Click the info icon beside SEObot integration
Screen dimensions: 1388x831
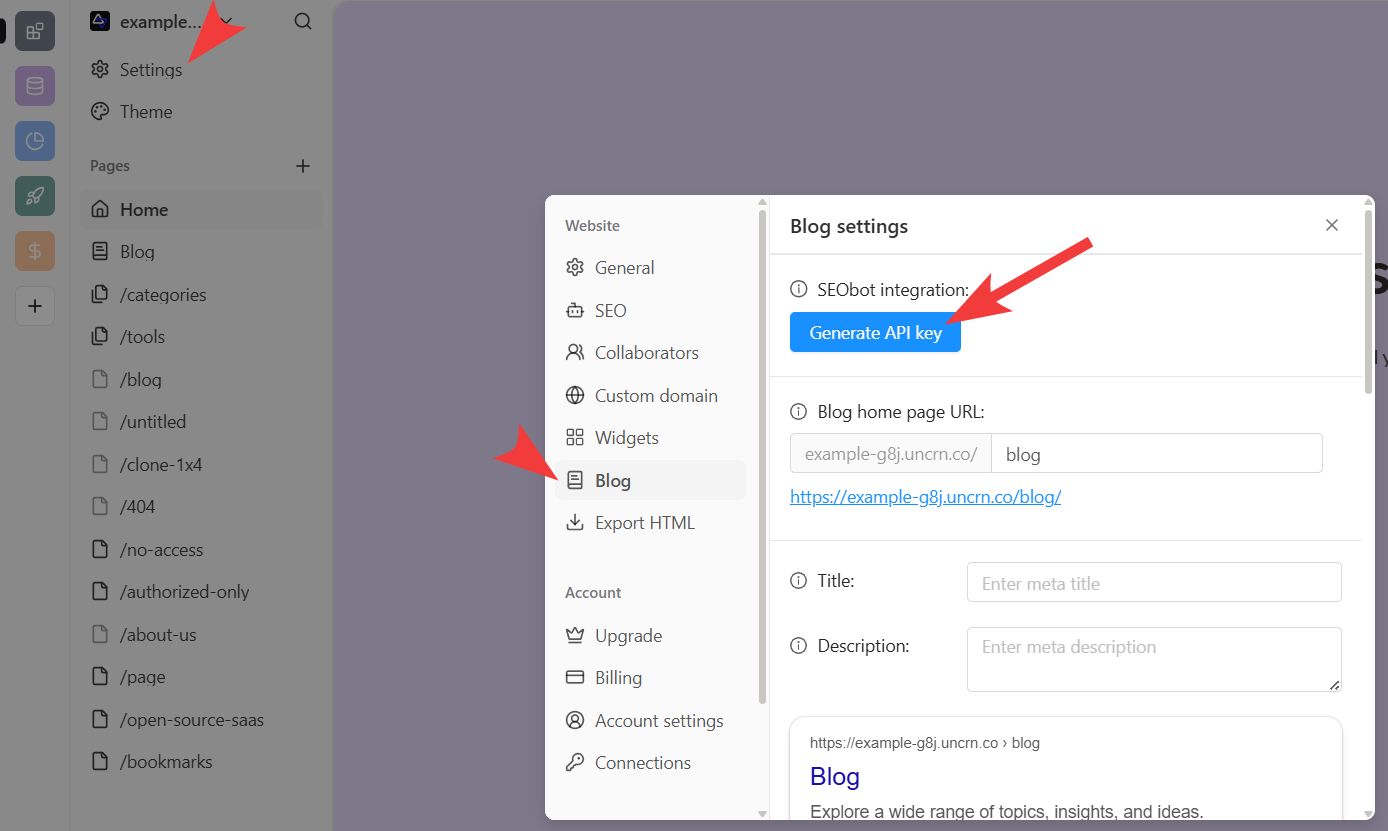798,290
